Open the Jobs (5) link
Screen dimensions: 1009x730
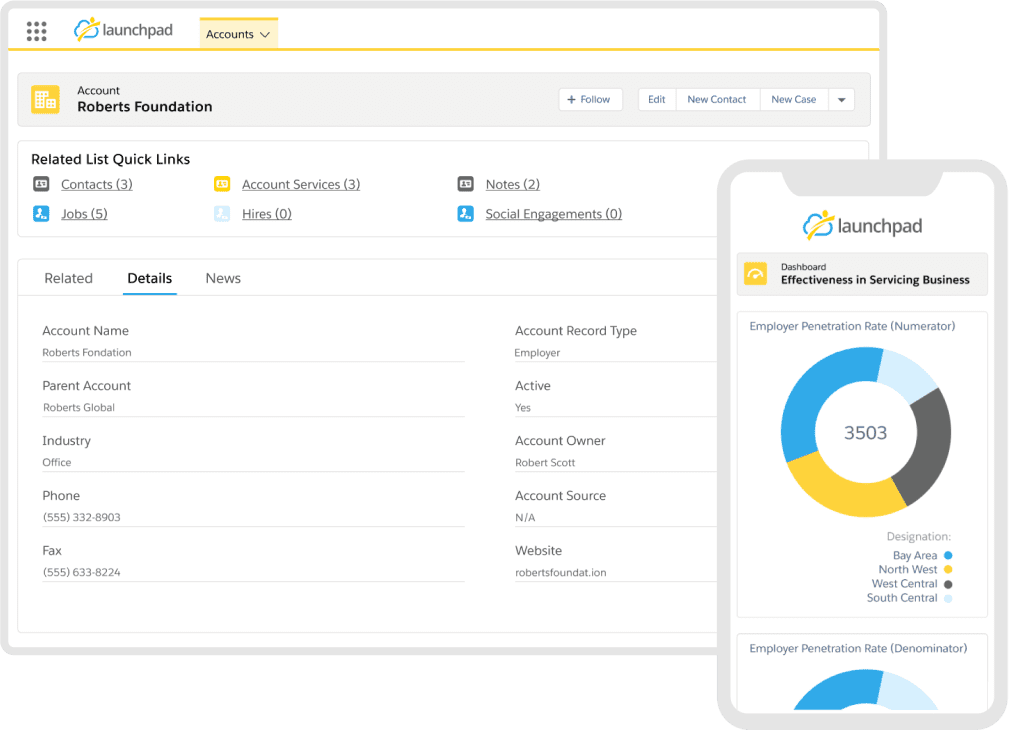coord(84,214)
